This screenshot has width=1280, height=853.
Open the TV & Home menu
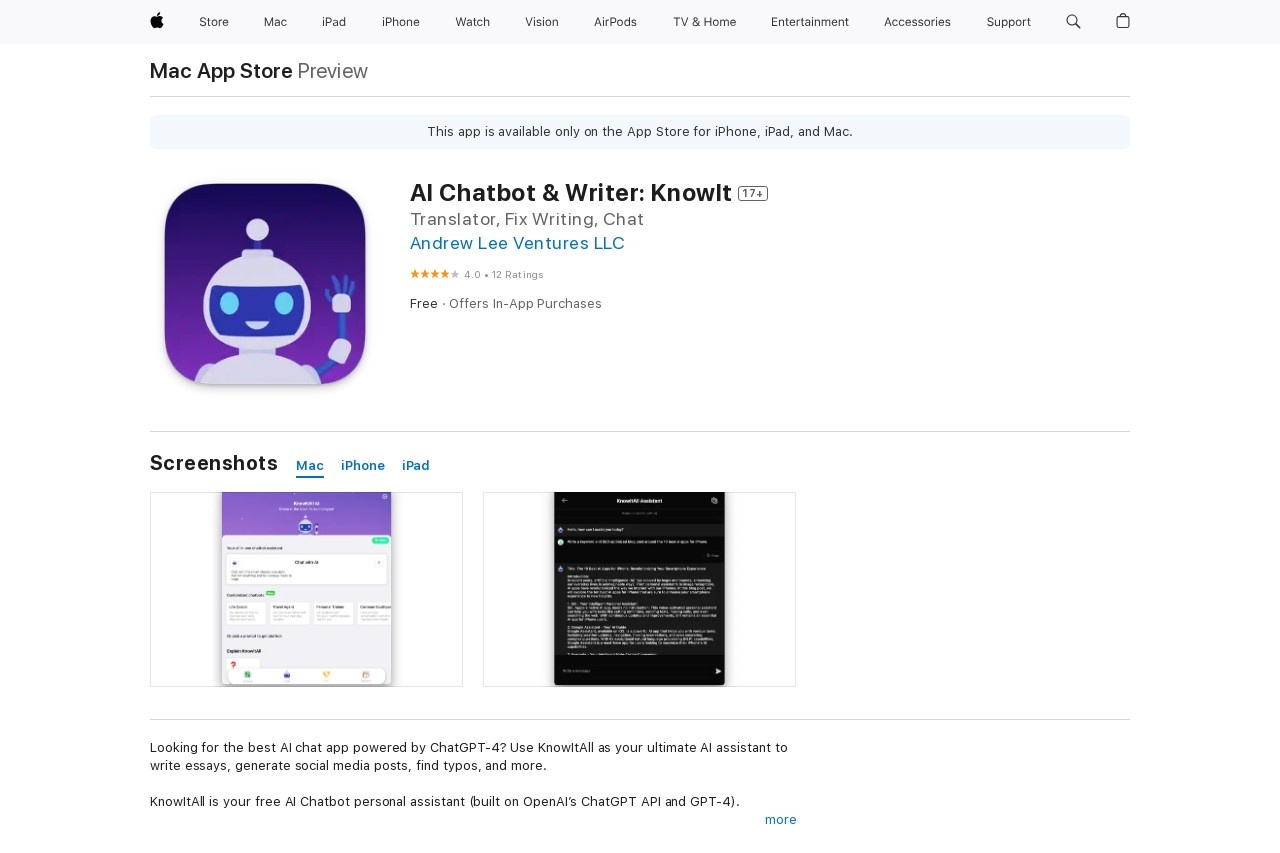coord(704,22)
